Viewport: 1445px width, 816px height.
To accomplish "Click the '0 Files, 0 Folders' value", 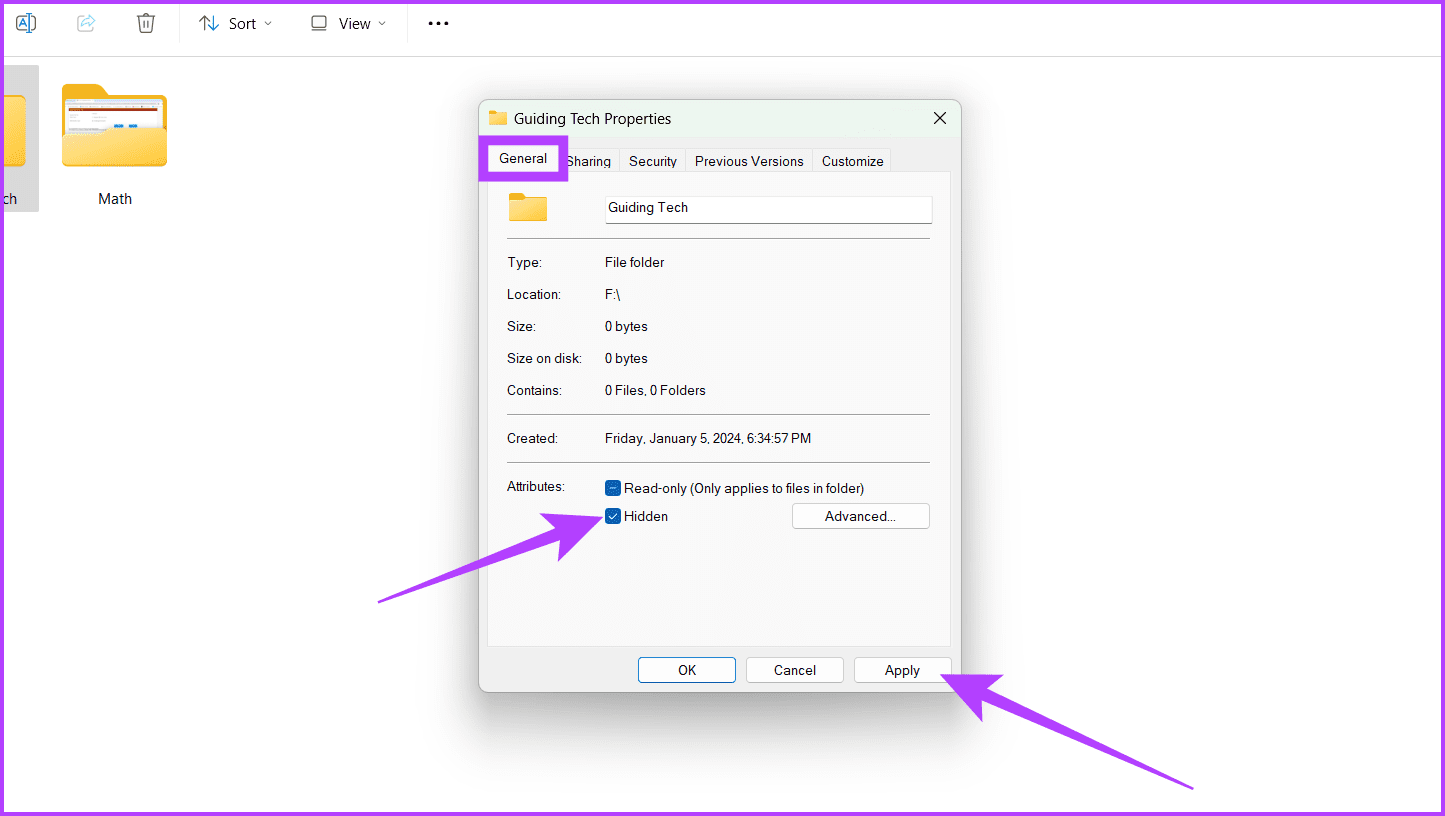I will click(655, 390).
